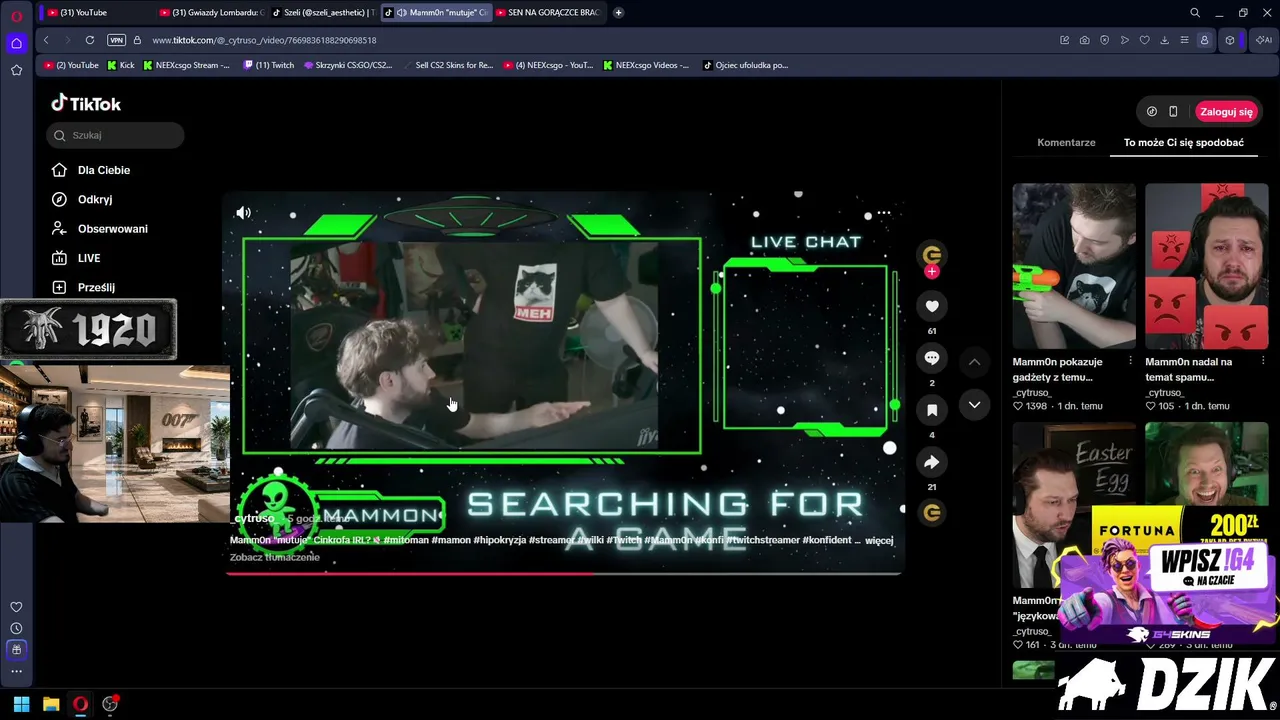1280x720 pixels.
Task: Open the _cytruso_ profile name under video
Action: click(255, 519)
